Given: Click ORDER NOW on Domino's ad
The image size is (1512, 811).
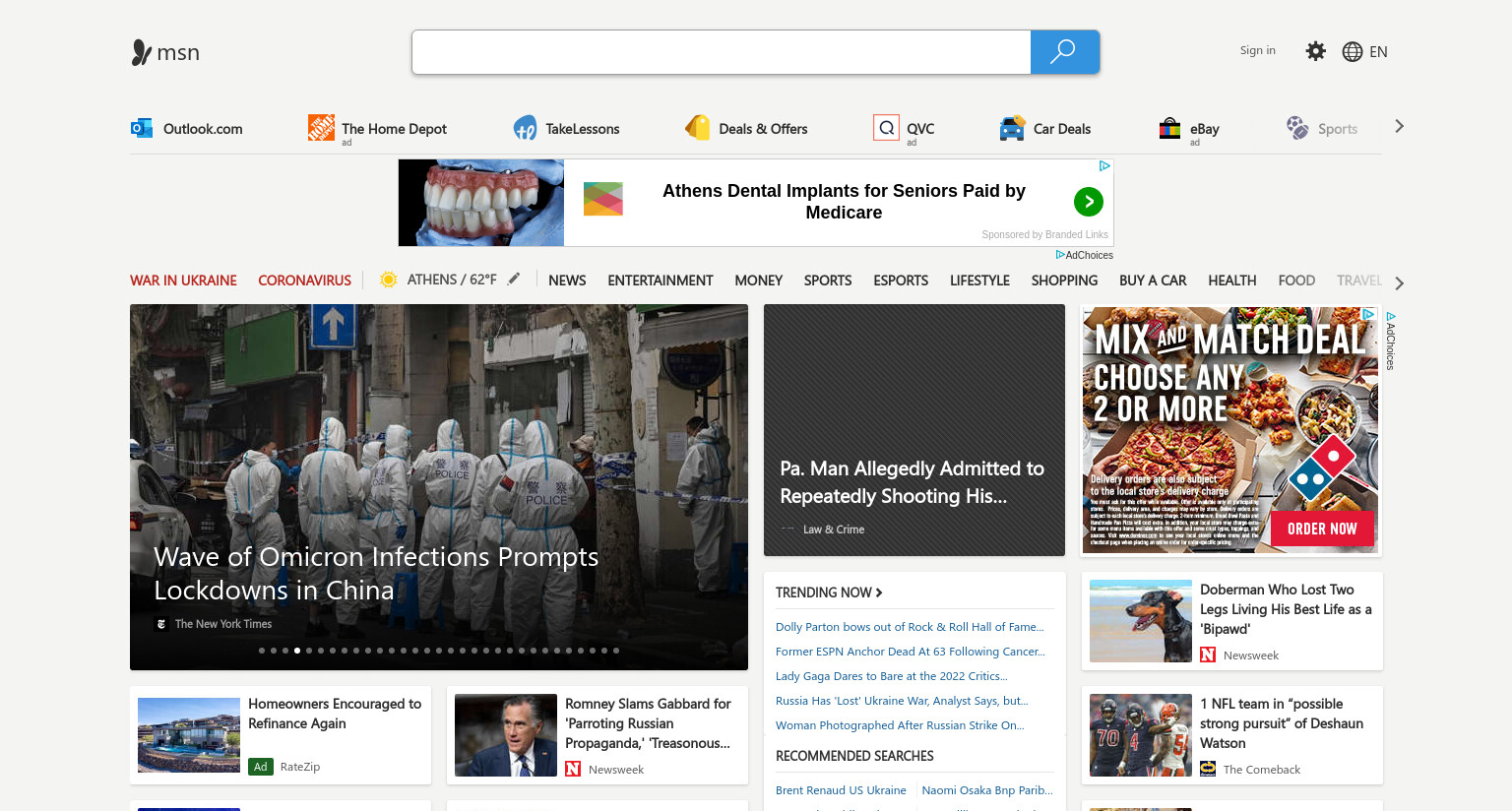Looking at the screenshot, I should point(1322,529).
